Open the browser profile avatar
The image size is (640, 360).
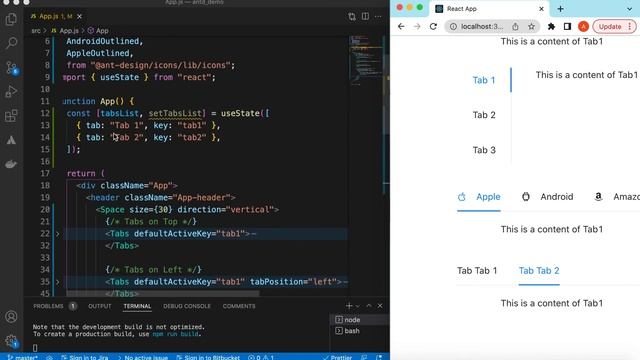pyautogui.click(x=583, y=27)
